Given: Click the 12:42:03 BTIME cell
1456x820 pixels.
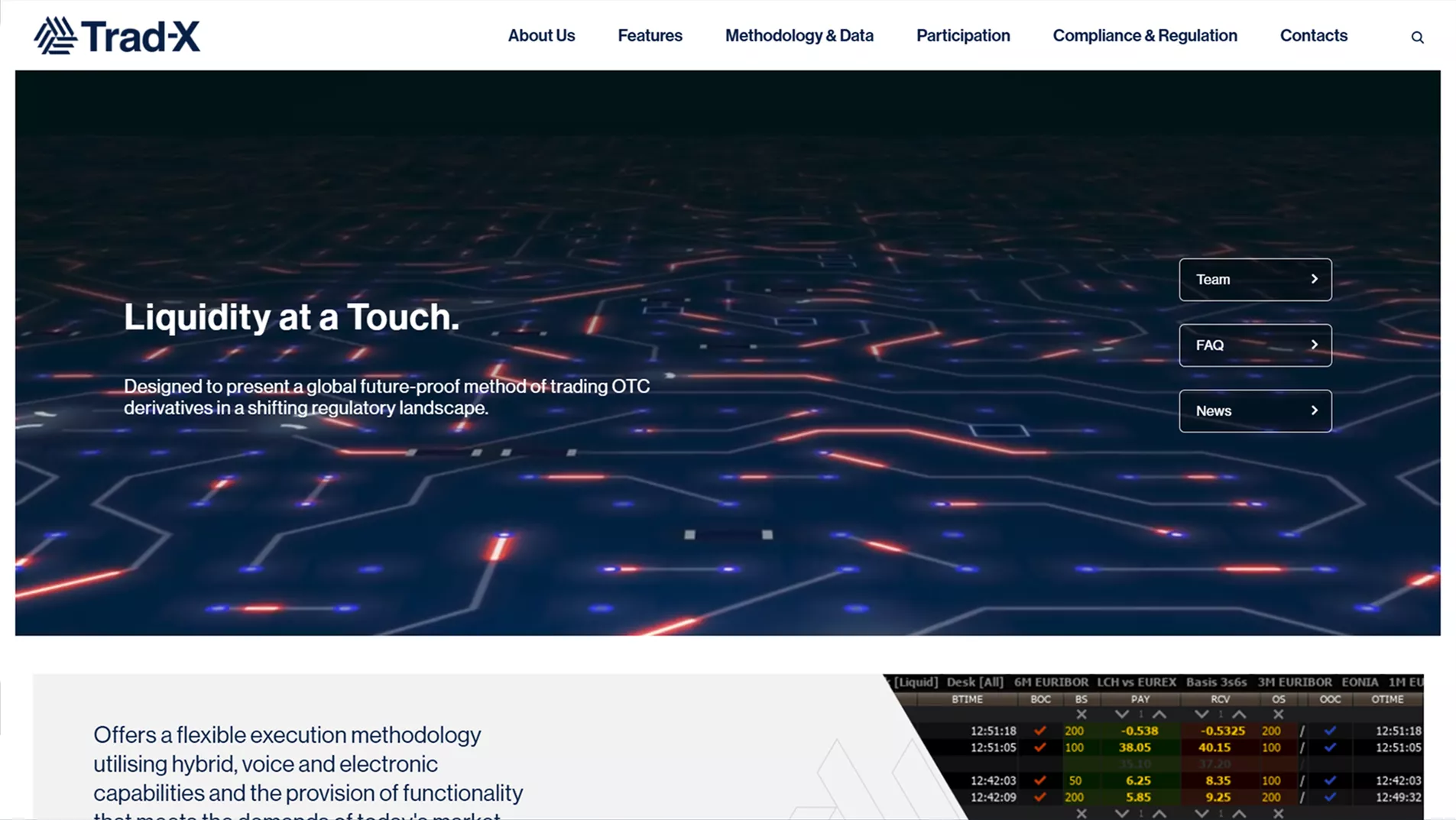Looking at the screenshot, I should click(993, 780).
